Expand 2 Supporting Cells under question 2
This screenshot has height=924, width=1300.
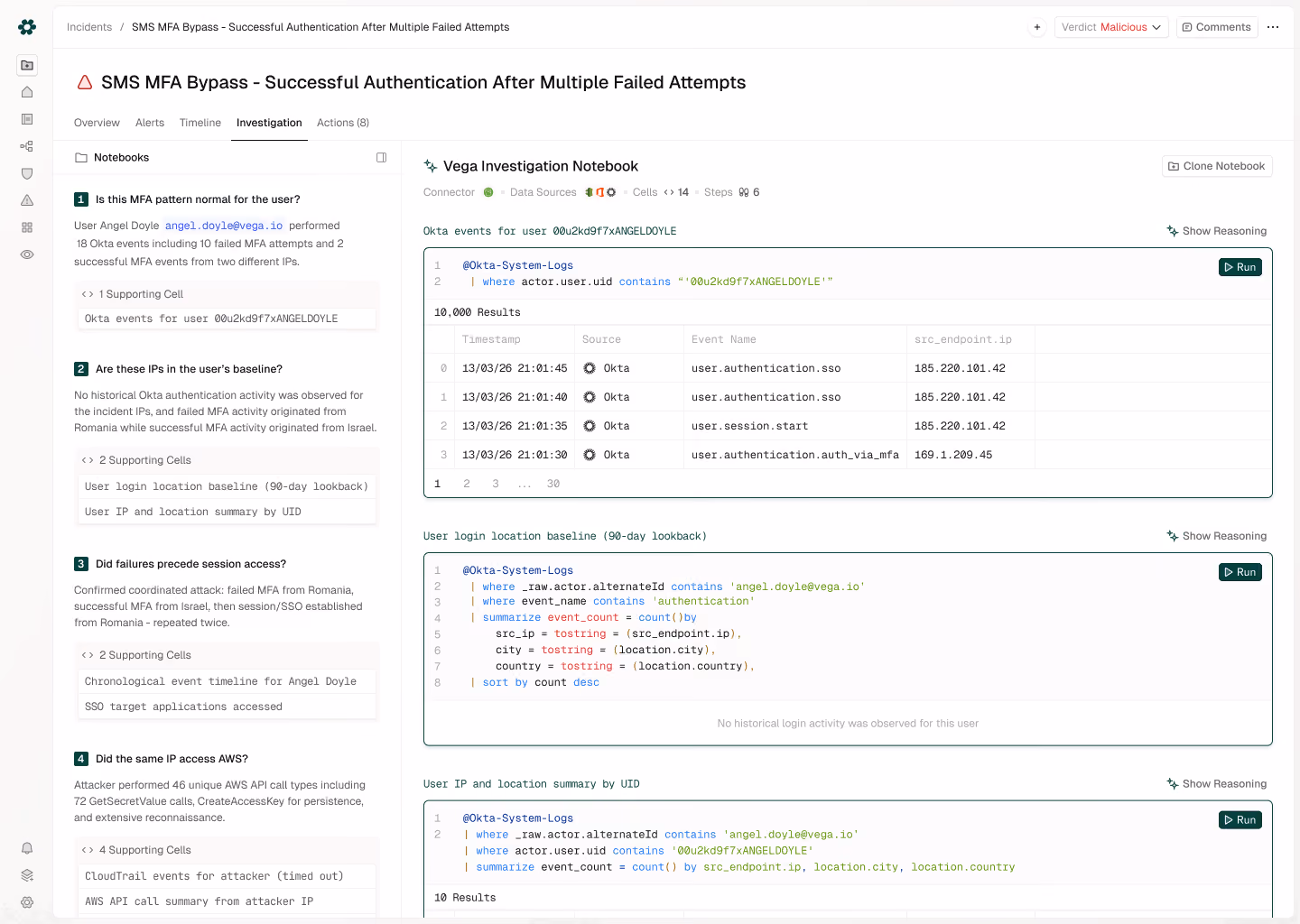coord(227,460)
